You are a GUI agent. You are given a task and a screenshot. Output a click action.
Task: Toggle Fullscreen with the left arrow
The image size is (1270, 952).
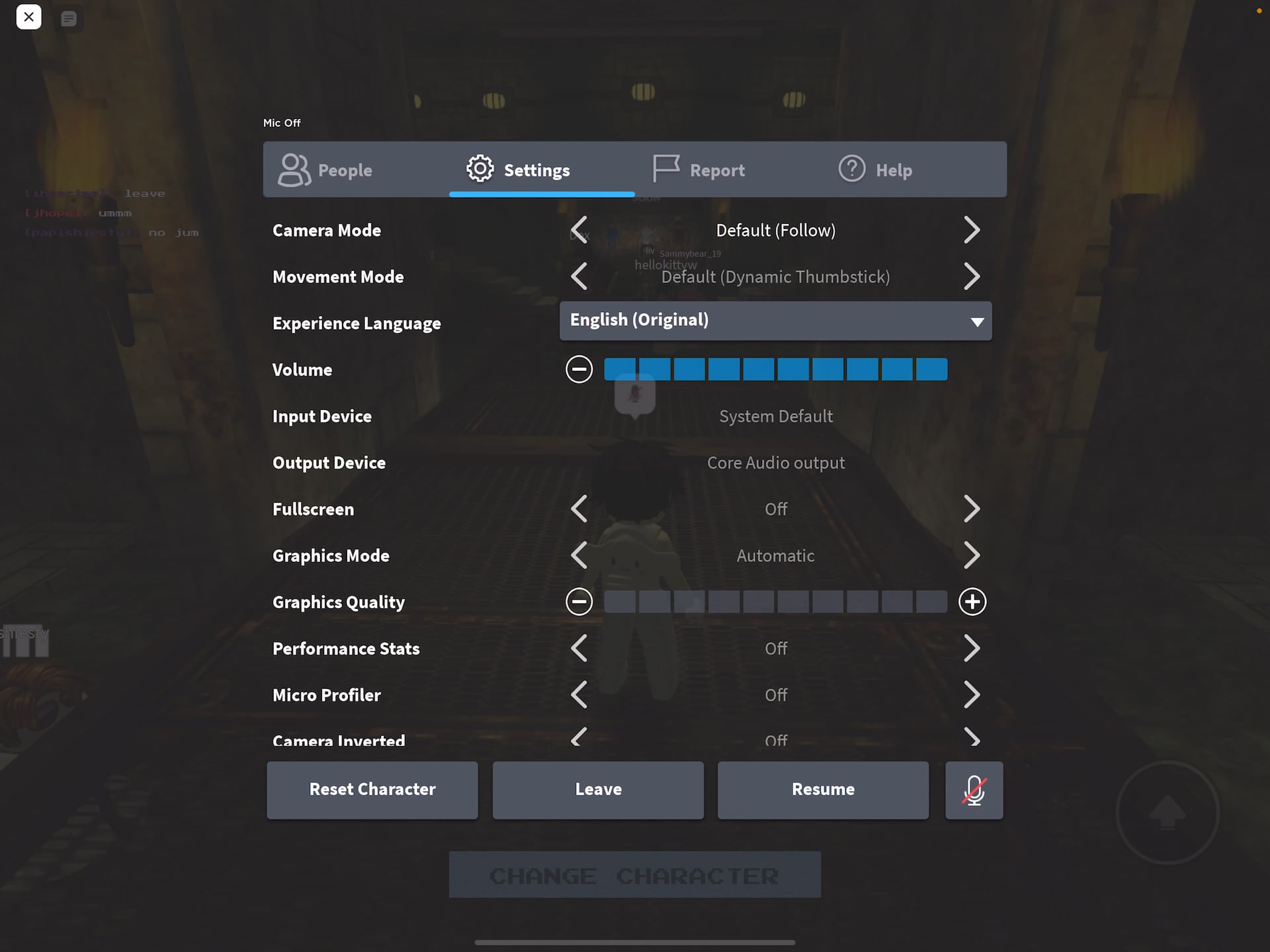[x=579, y=509]
